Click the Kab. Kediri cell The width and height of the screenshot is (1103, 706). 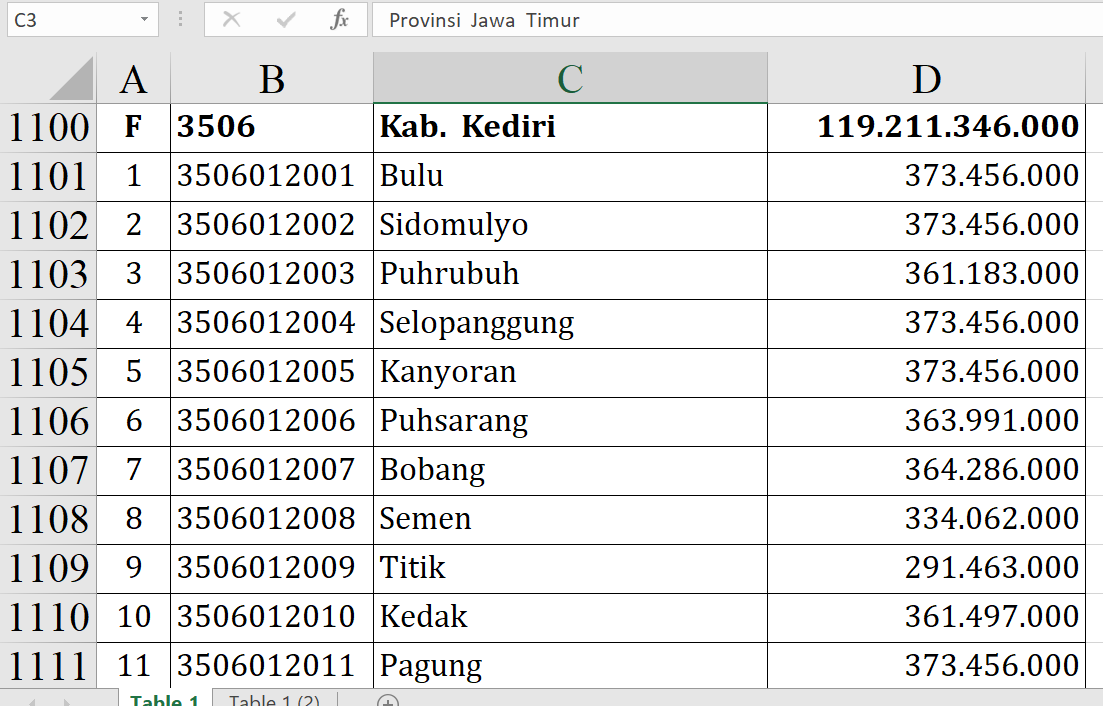(x=570, y=127)
